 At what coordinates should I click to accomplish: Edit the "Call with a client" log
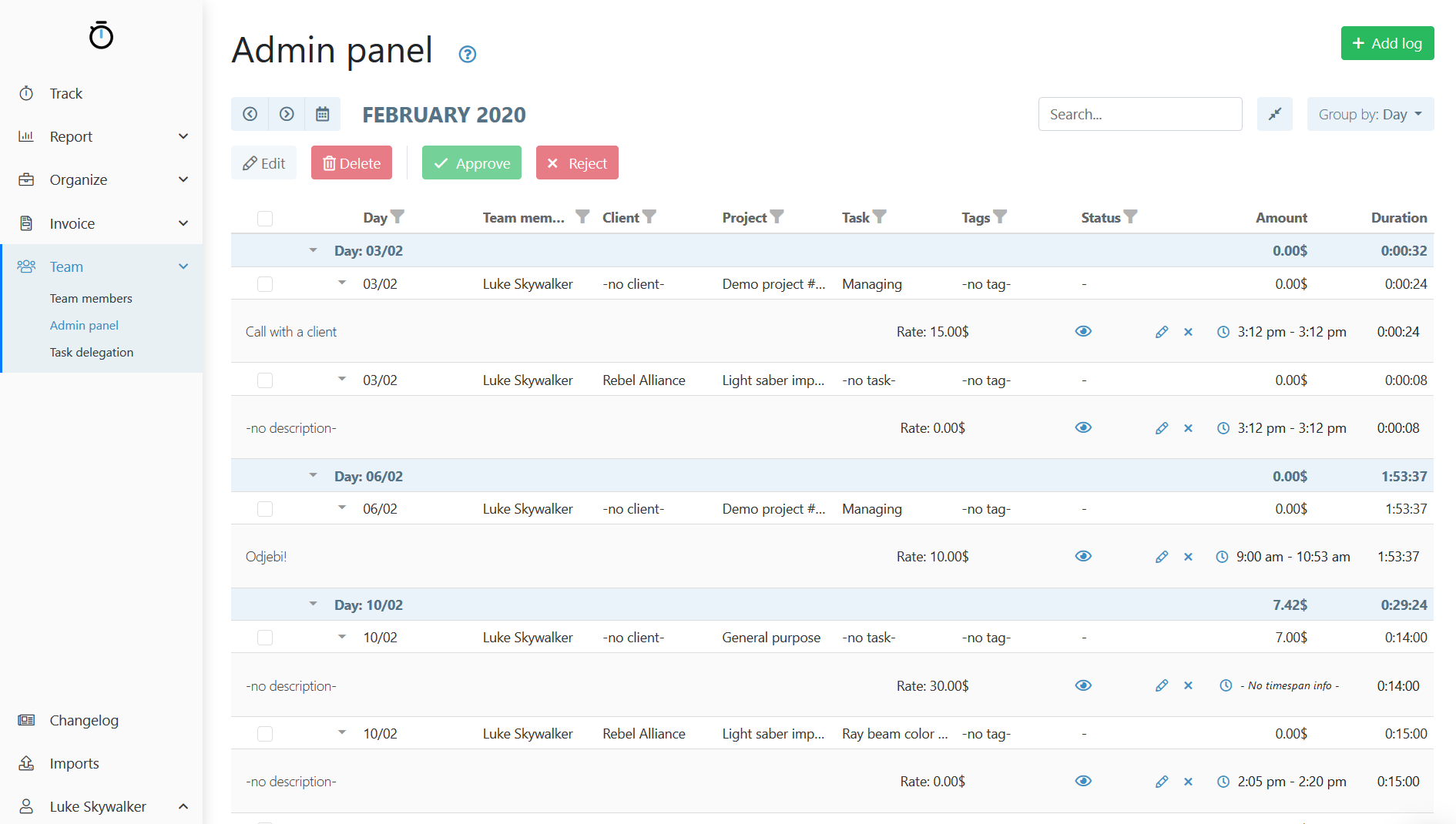(x=1162, y=332)
